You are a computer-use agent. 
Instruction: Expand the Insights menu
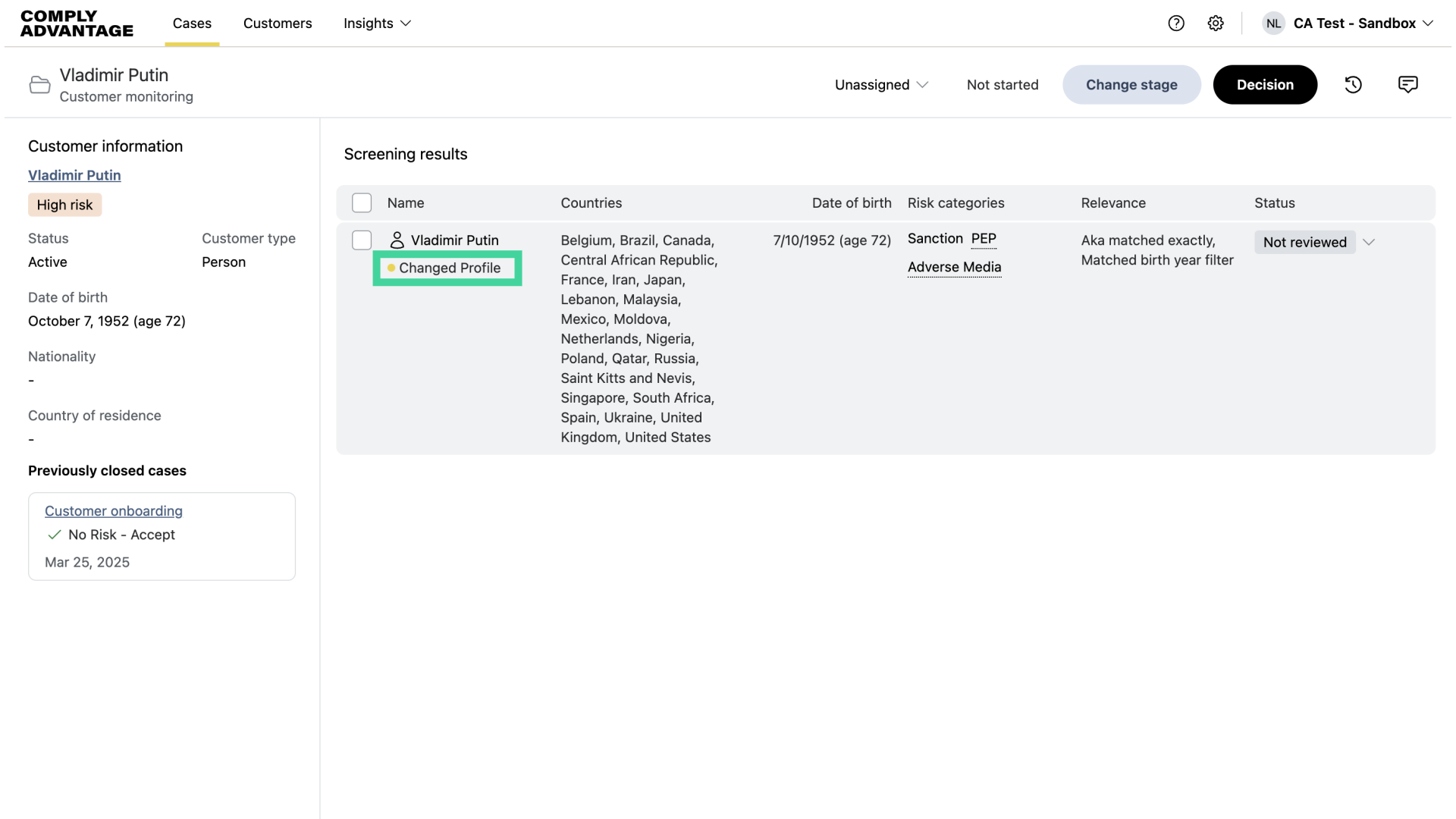coord(377,24)
